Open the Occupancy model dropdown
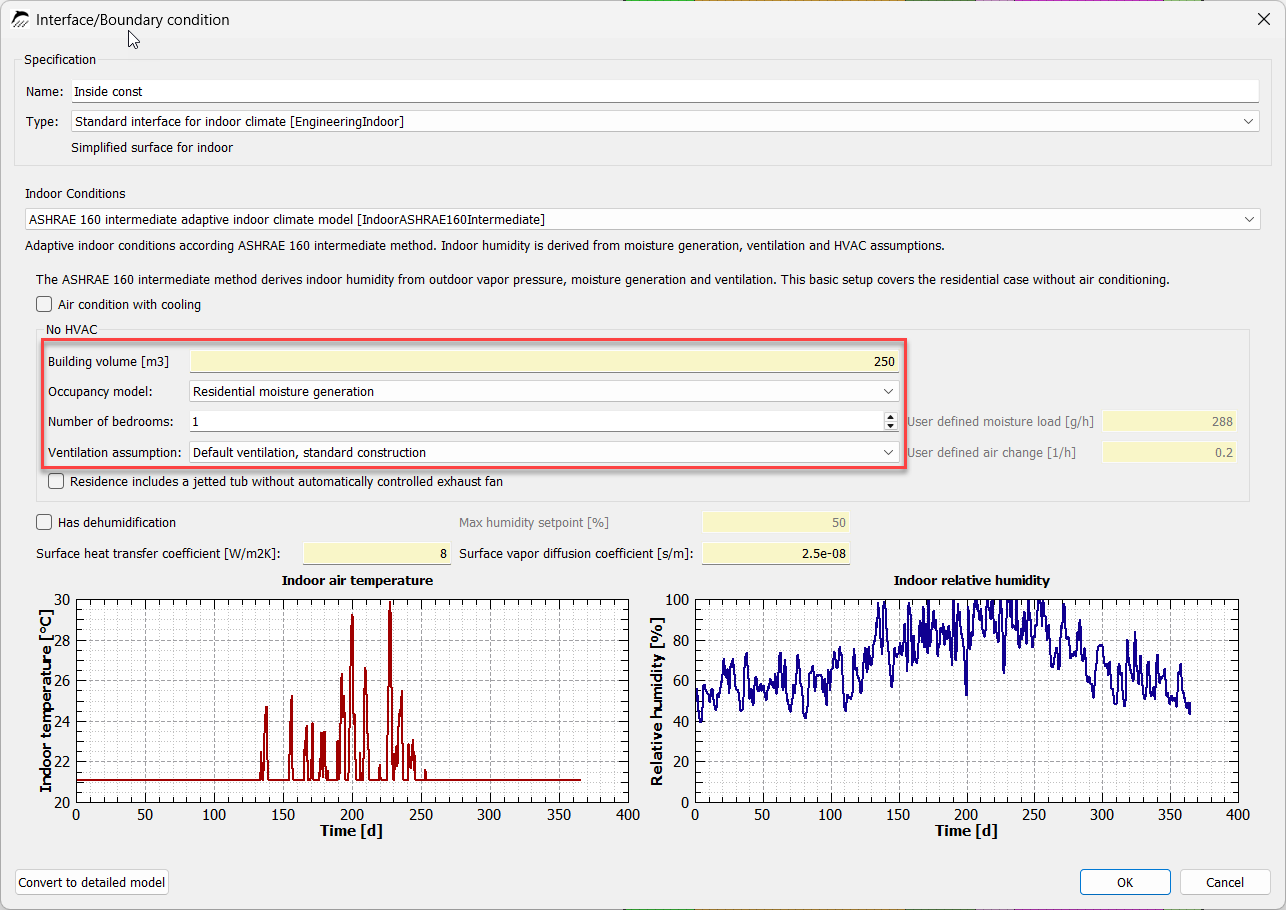 click(544, 391)
